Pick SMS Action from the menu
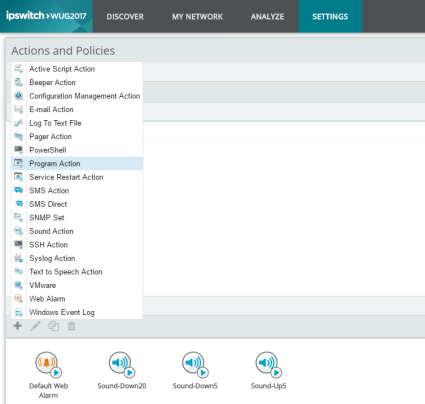 (77, 191)
